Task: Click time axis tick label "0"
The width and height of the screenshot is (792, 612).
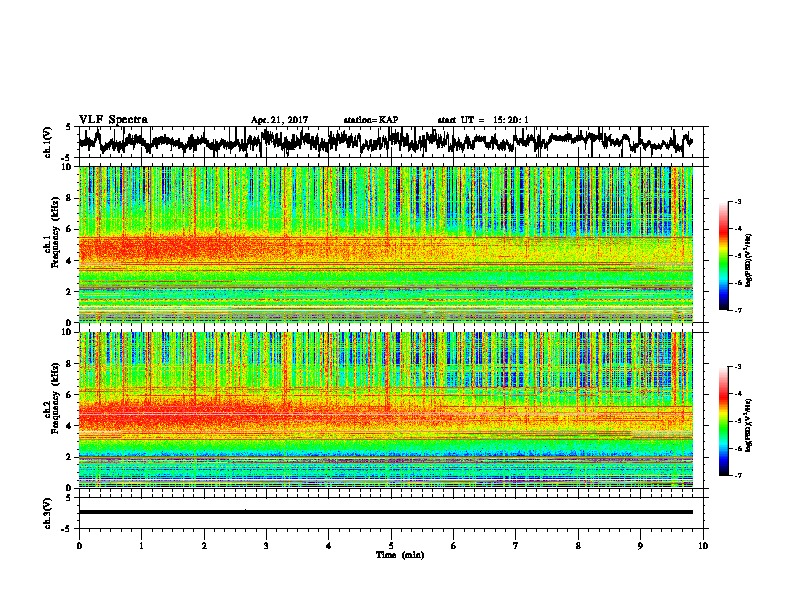Action: pyautogui.click(x=79, y=546)
